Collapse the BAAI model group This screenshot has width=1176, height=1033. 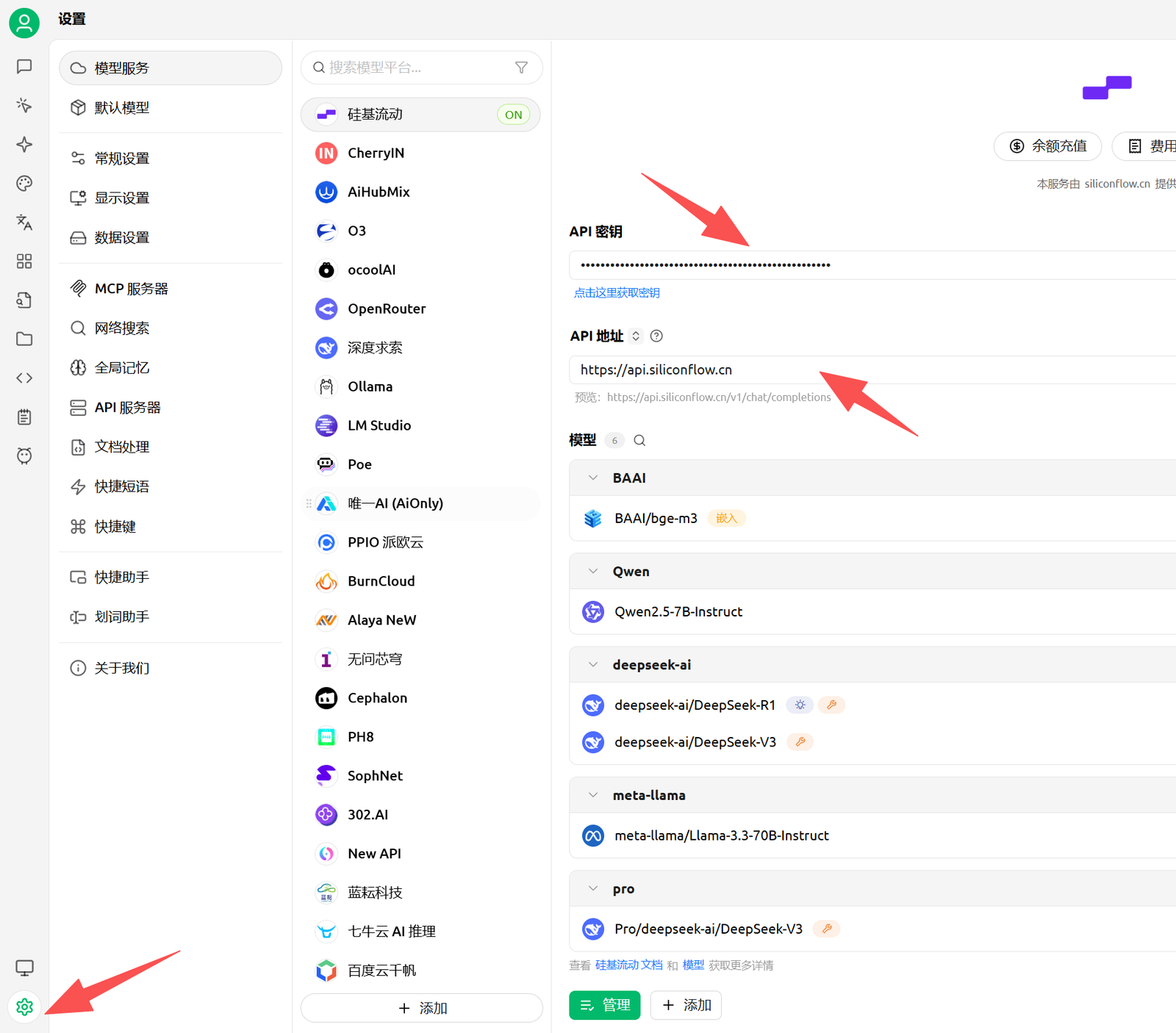click(x=593, y=478)
